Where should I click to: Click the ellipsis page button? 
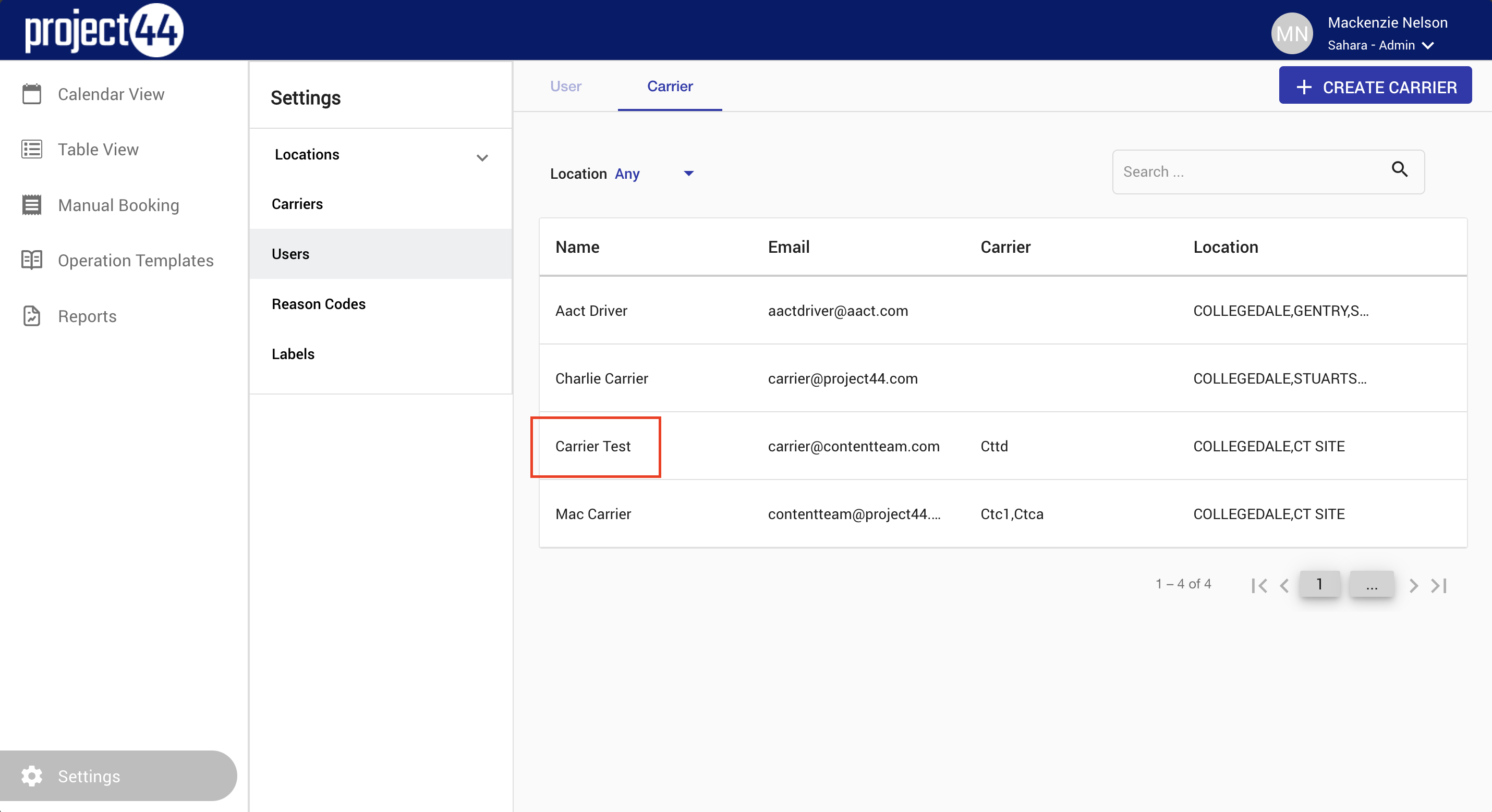[x=1372, y=584]
